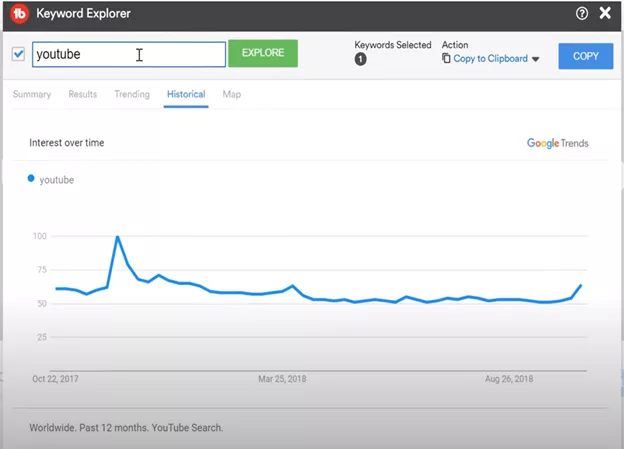This screenshot has width=624, height=449.
Task: Click the clipboard icon beside Copy to Clipboard
Action: click(x=446, y=58)
